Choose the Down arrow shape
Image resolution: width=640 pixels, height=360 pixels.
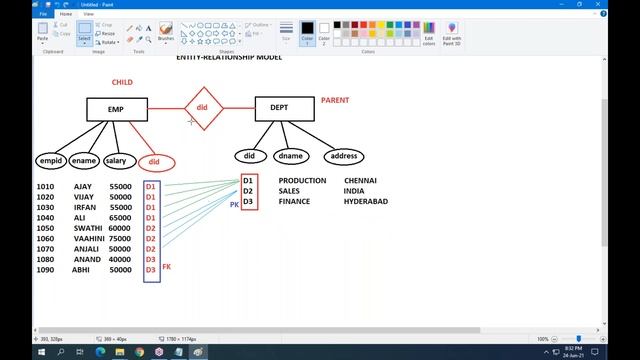coord(184,41)
